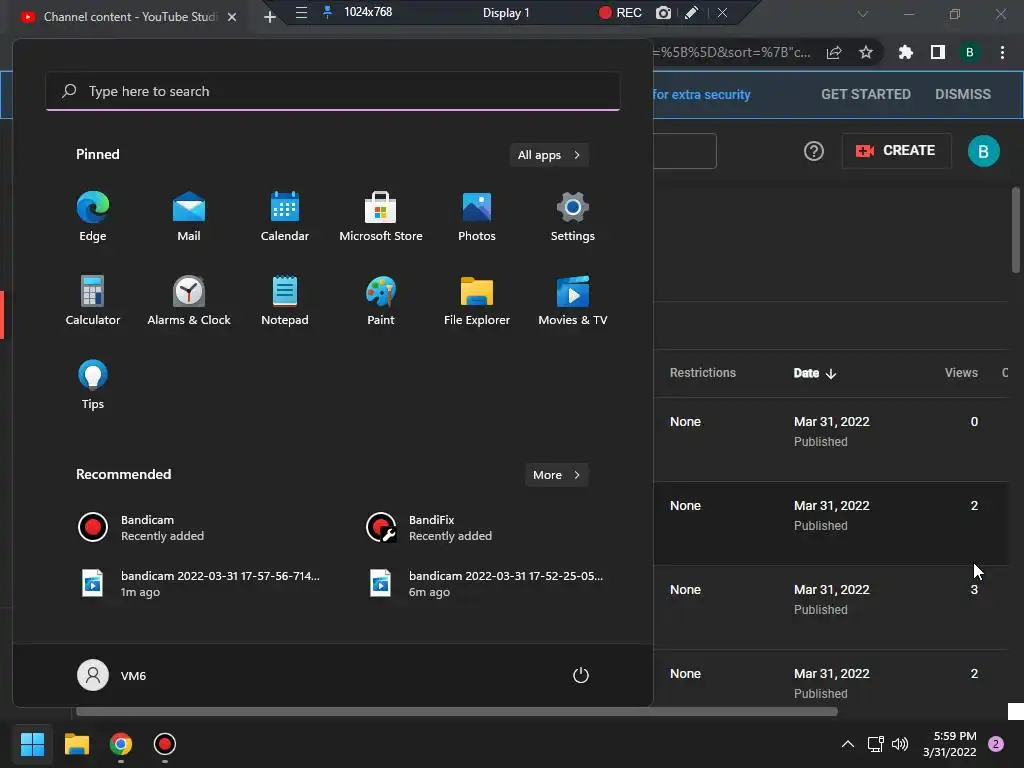1024x768 pixels.
Task: Show More recommended items
Action: pos(556,475)
